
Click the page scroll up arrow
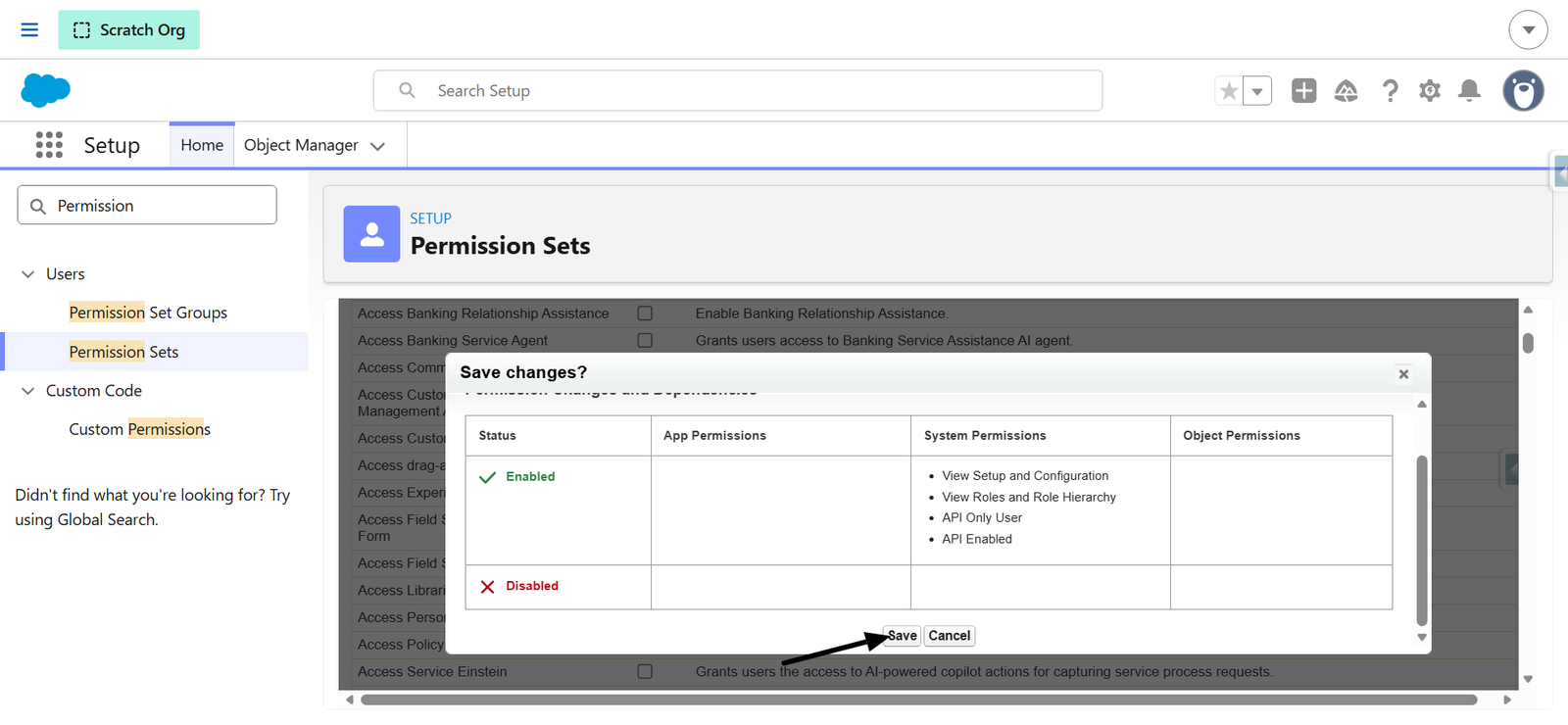pos(1528,310)
